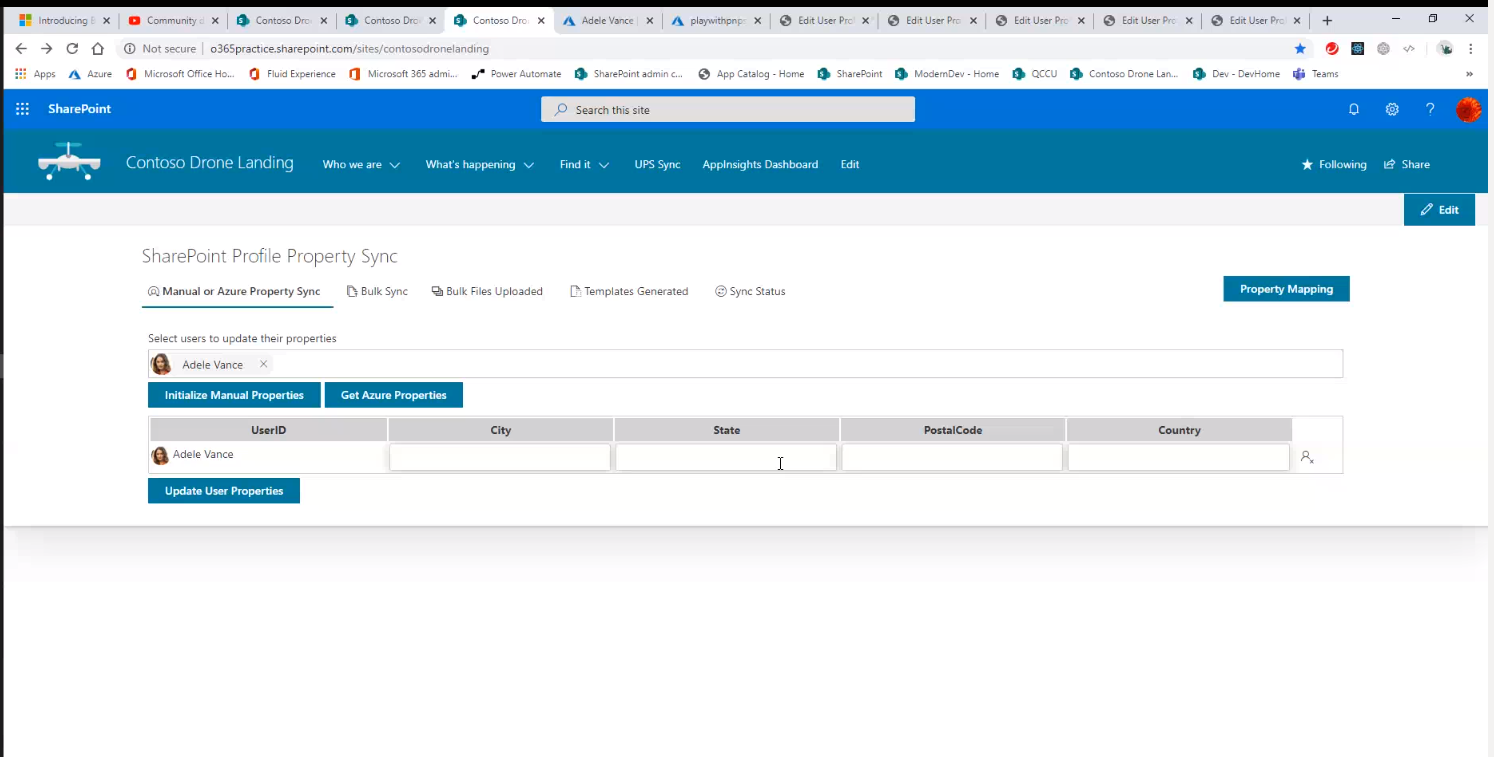Bookmark this page with the star icon

tap(1299, 47)
